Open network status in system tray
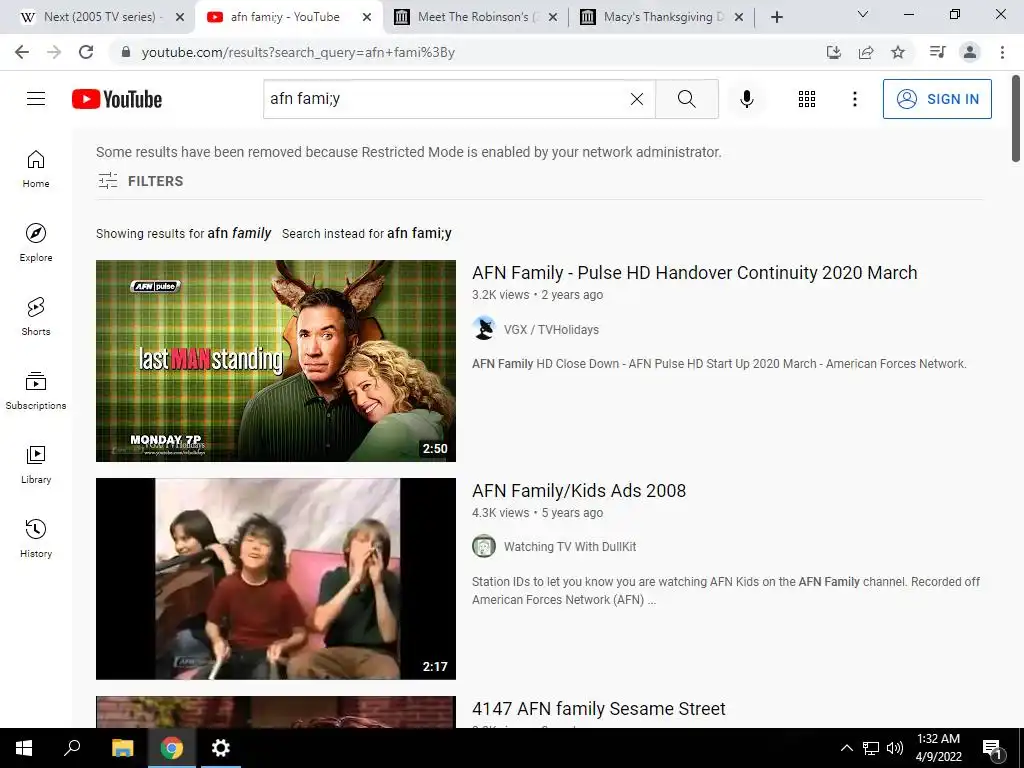1024x768 pixels. [871, 748]
